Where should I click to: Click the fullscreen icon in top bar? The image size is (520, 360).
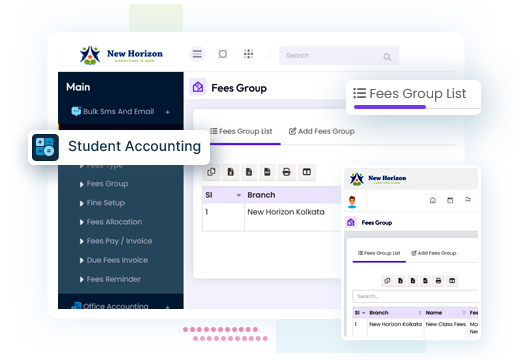click(x=223, y=54)
